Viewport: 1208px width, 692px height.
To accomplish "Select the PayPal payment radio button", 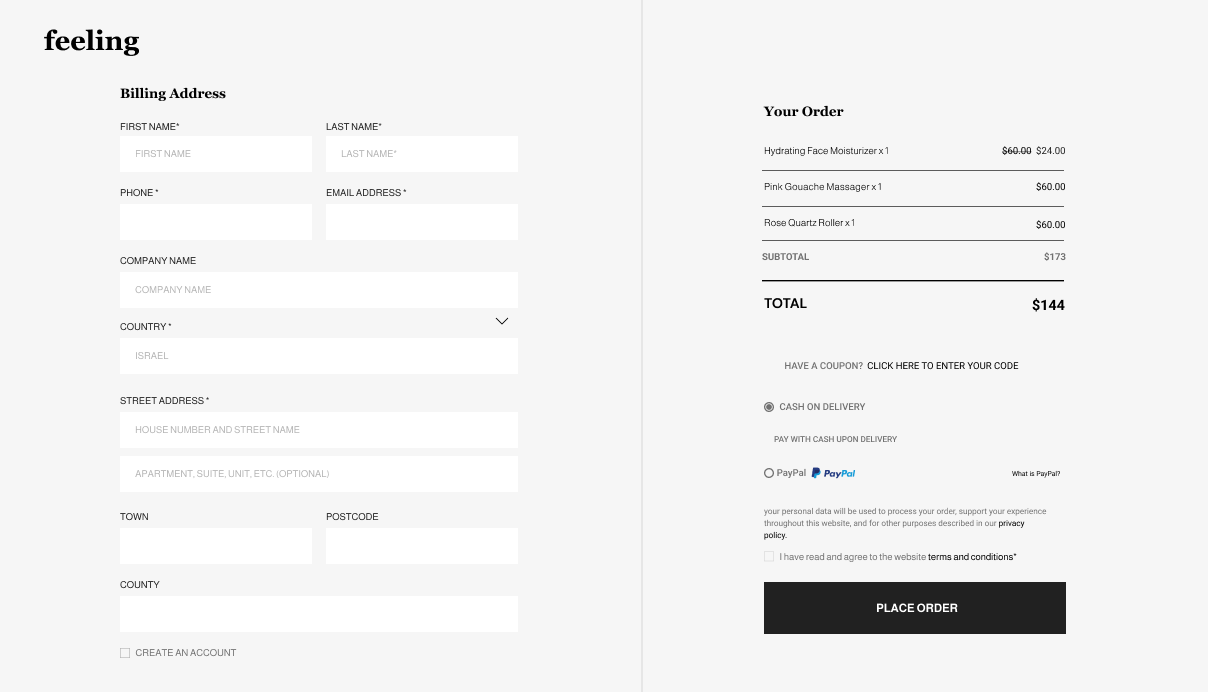I will [x=769, y=473].
